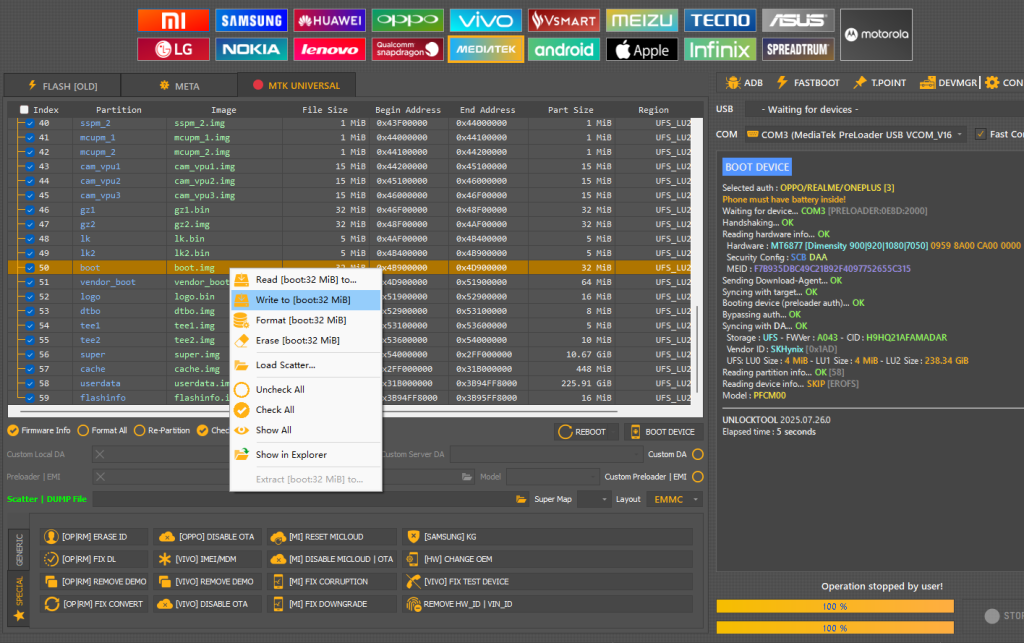Image resolution: width=1024 pixels, height=643 pixels.
Task: Launch DEVMGR device manager
Action: (x=948, y=83)
